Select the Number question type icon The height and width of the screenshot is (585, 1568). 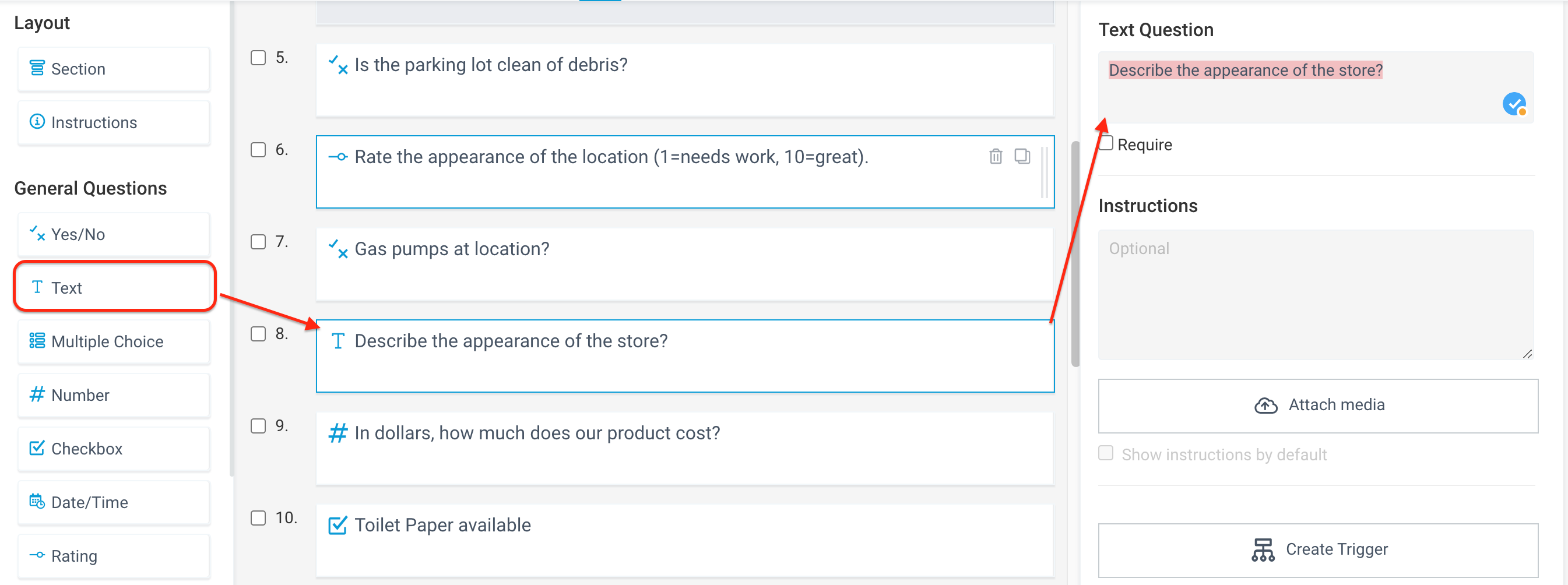coord(37,395)
